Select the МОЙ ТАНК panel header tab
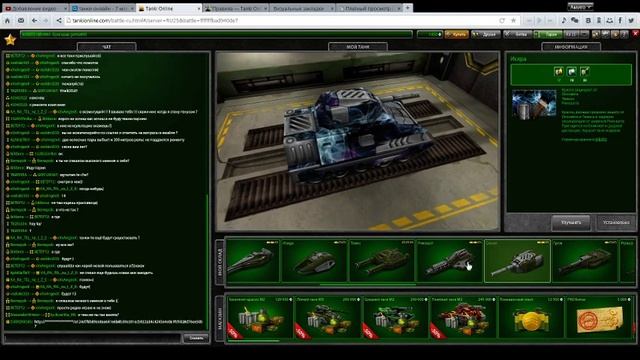640x360 pixels. tap(358, 47)
